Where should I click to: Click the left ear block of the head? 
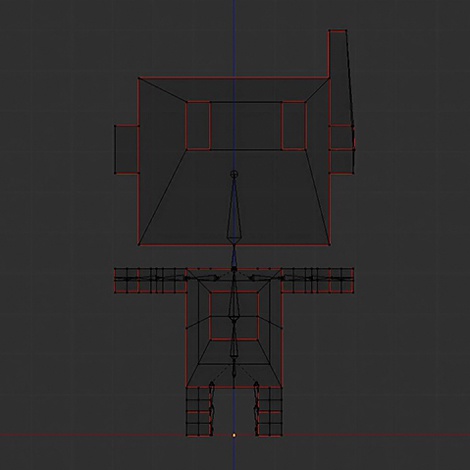(126, 149)
